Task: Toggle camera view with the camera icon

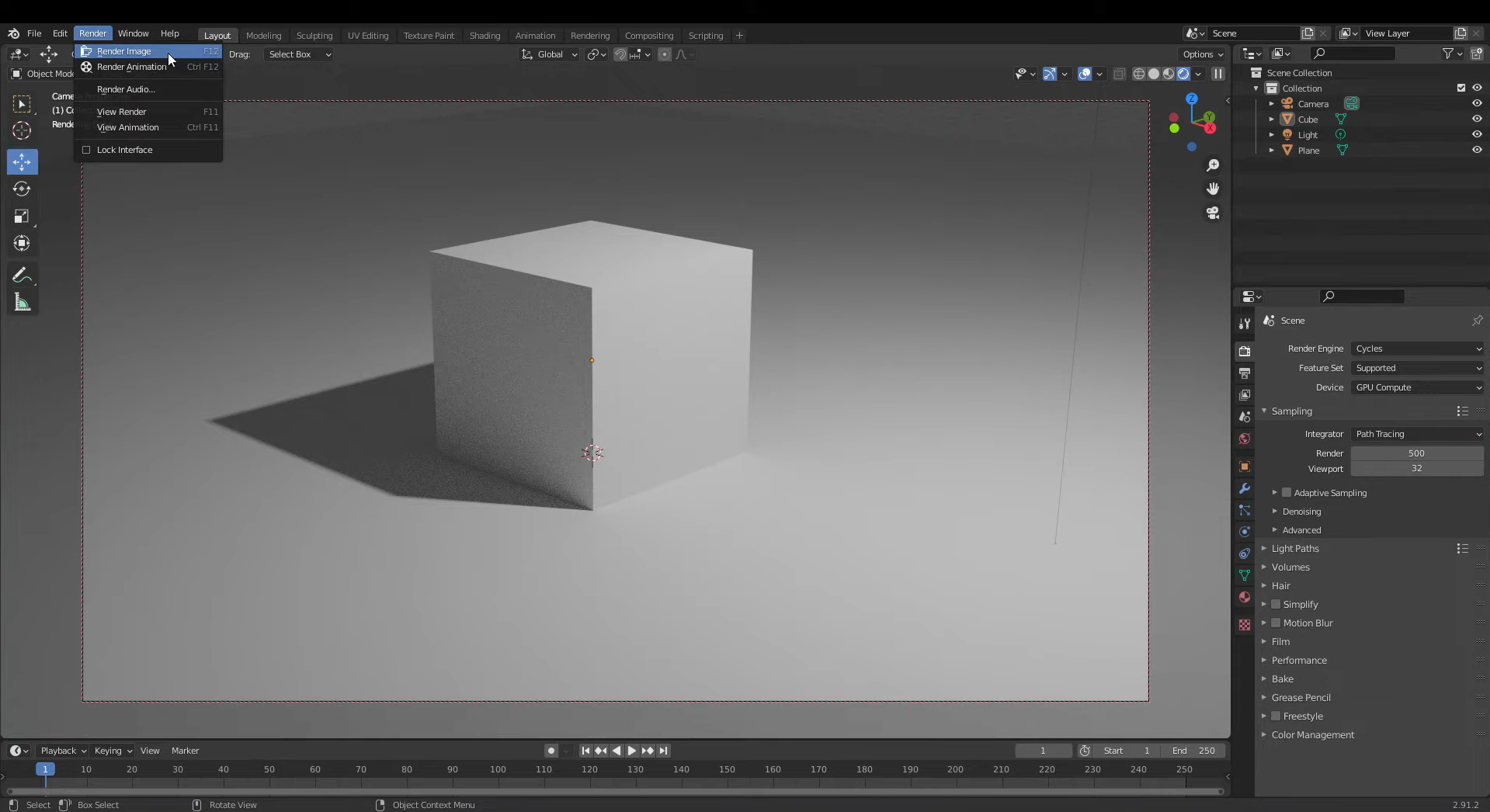Action: [1213, 213]
